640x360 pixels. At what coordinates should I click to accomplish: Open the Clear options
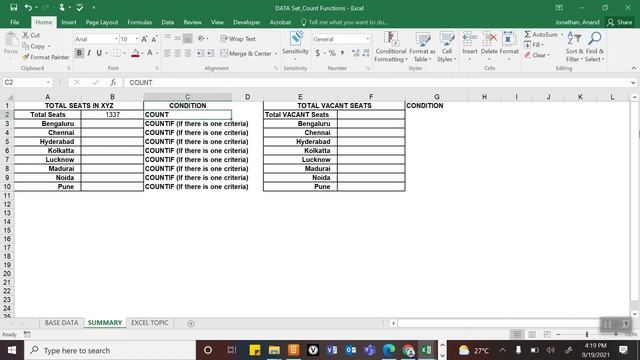tap(538, 55)
